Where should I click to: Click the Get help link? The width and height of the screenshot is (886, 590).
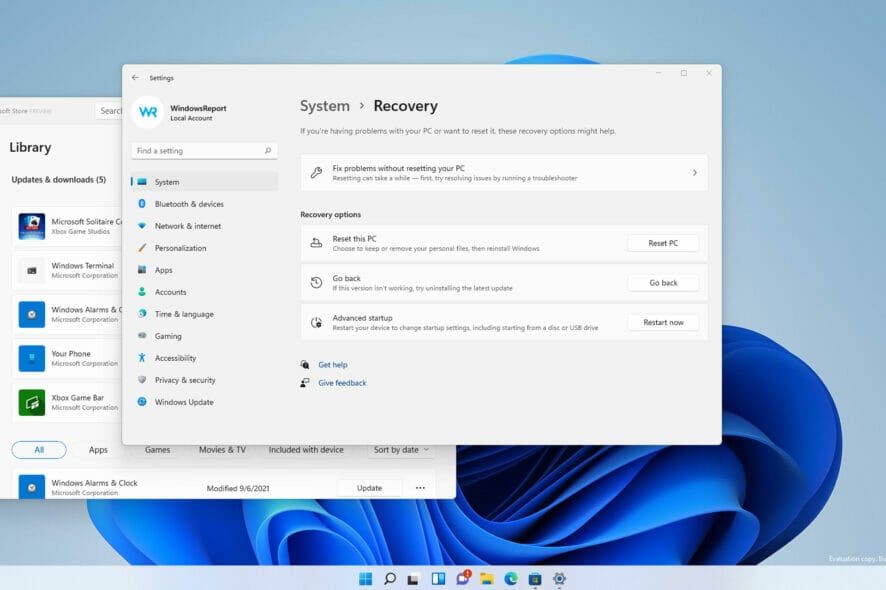(332, 365)
